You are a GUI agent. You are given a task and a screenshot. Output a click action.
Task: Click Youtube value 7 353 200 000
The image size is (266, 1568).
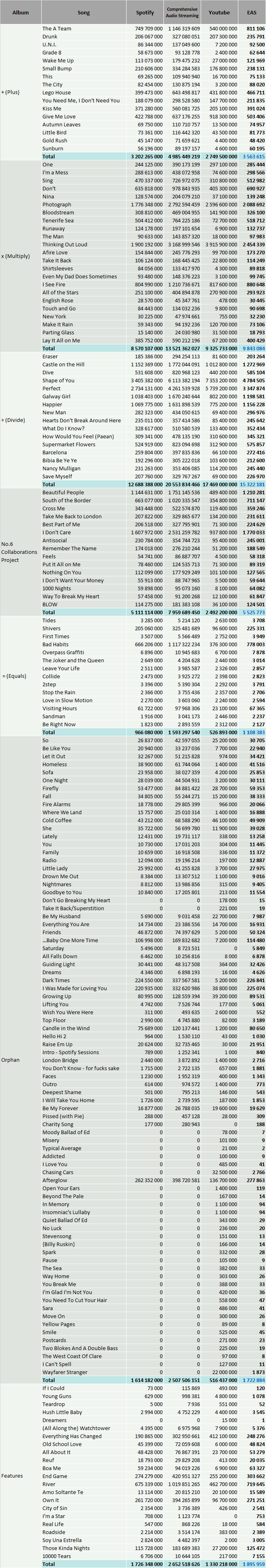tap(221, 380)
